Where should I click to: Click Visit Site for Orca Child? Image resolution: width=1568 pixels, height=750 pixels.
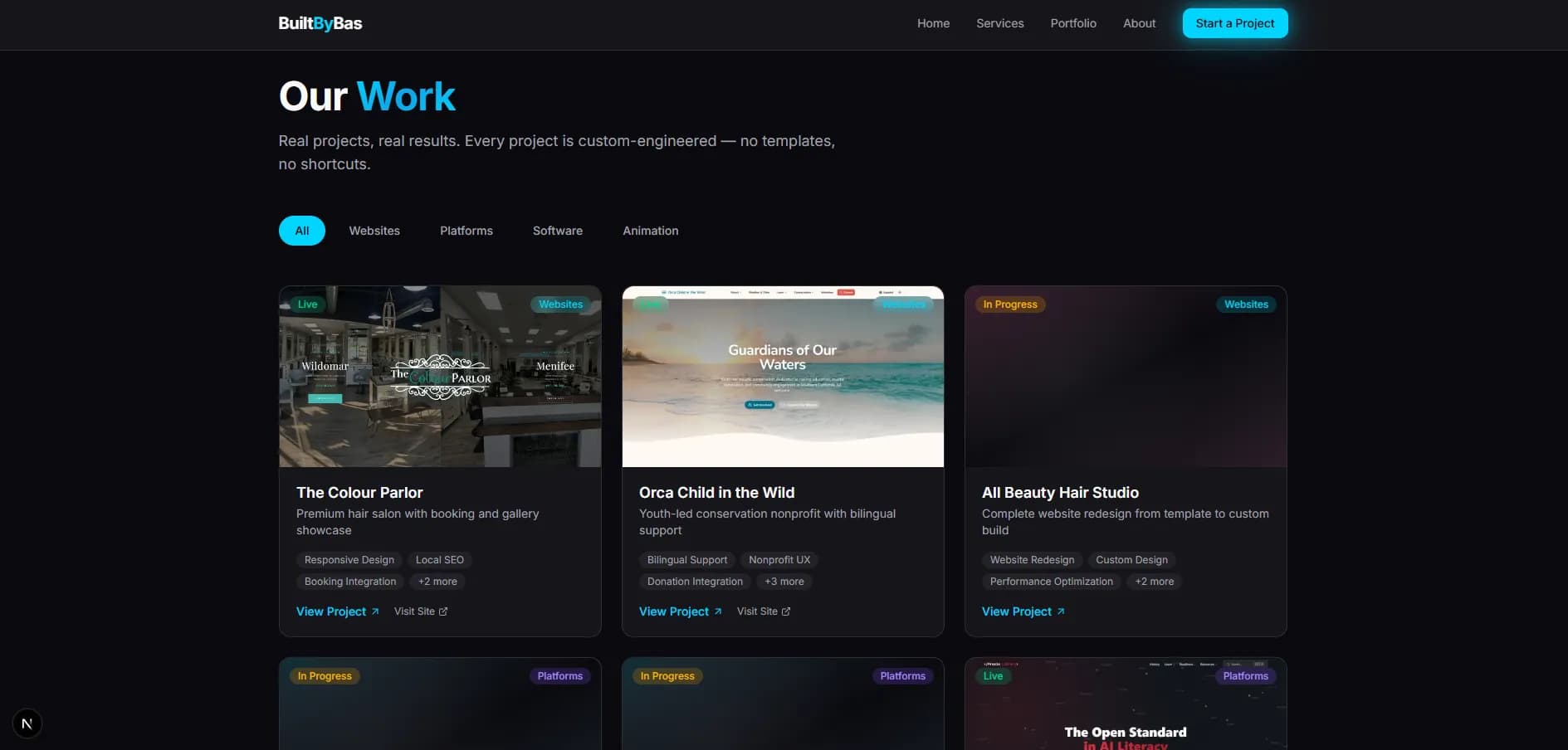pos(764,611)
